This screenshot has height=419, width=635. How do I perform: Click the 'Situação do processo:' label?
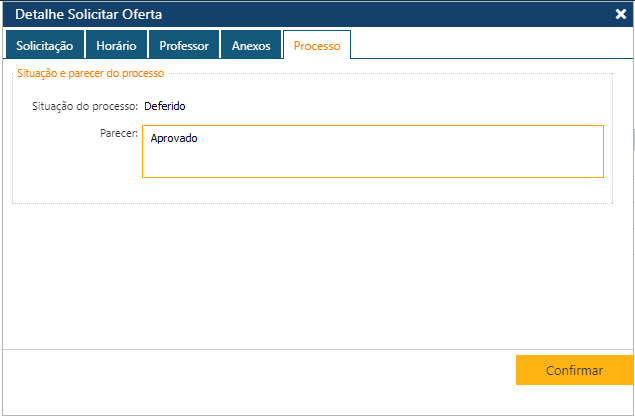tap(85, 105)
